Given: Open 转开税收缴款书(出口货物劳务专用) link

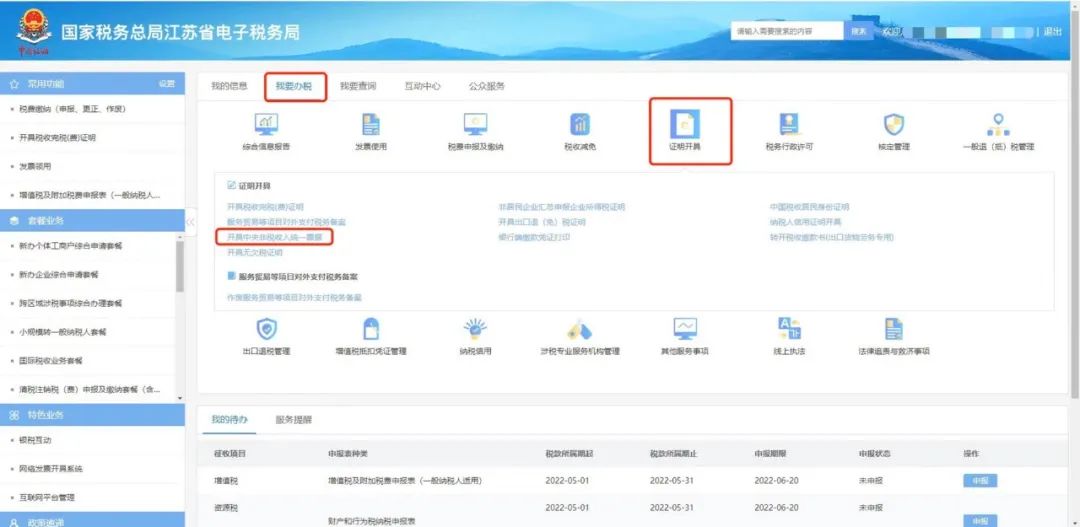Looking at the screenshot, I should [x=831, y=237].
